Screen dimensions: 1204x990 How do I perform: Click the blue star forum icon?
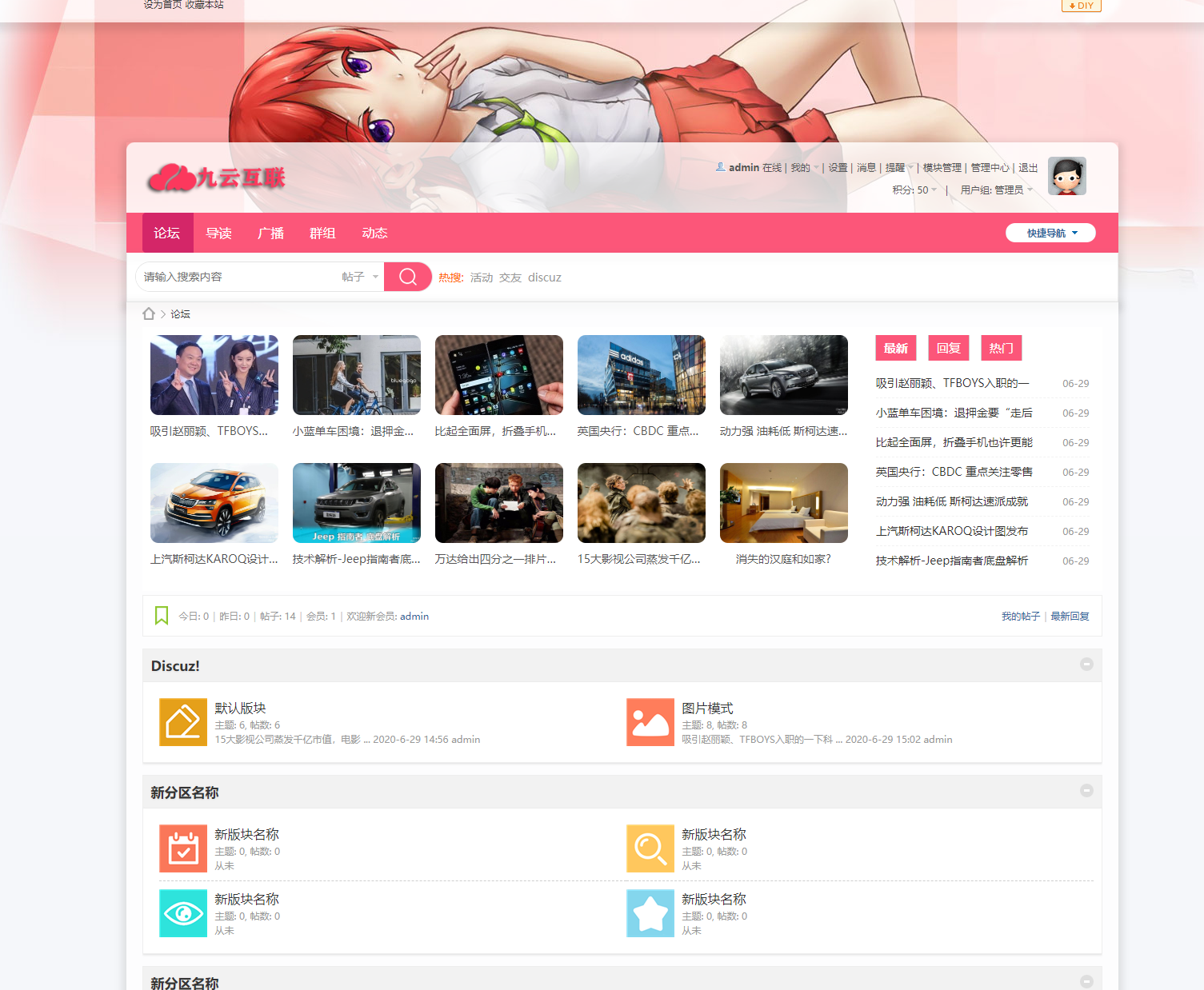tap(650, 913)
